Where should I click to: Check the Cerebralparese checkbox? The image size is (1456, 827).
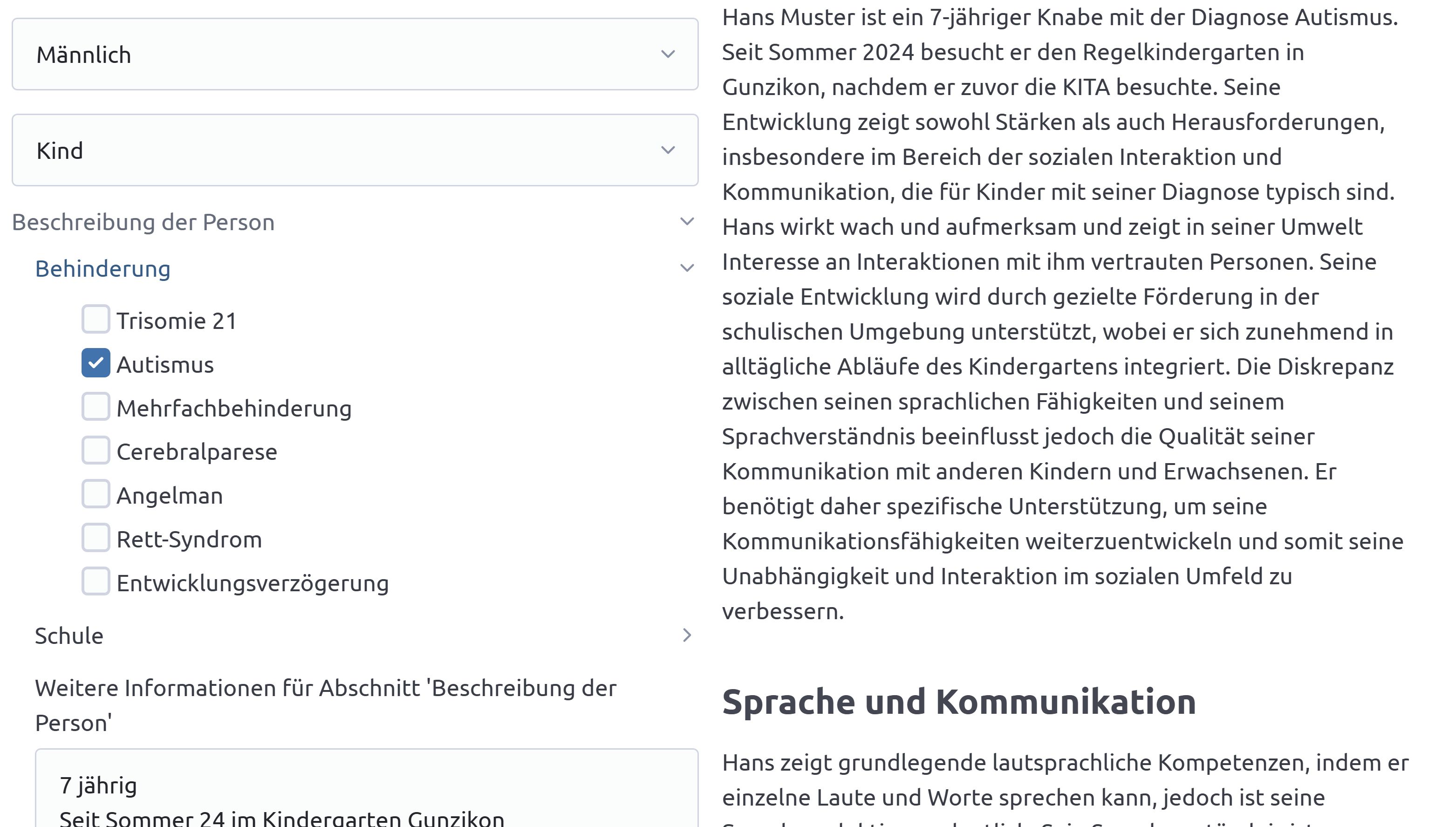coord(96,451)
